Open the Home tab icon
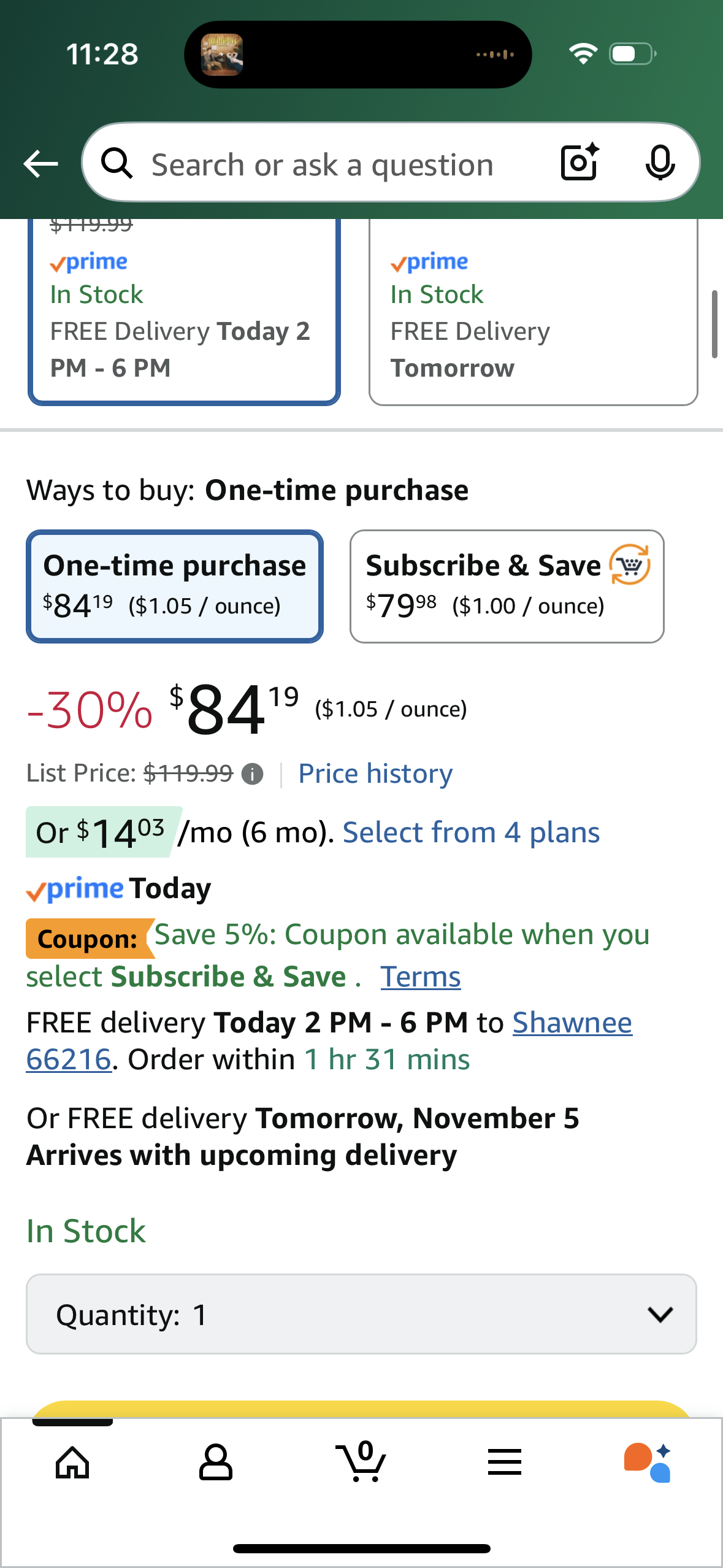 coord(72,1462)
